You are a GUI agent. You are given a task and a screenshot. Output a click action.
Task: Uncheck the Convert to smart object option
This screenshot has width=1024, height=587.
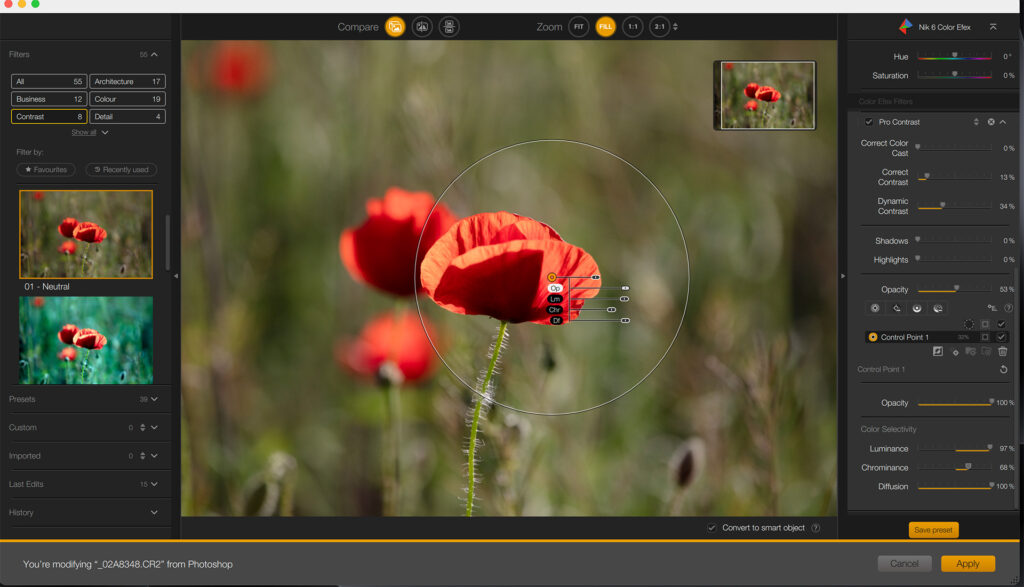click(x=713, y=528)
